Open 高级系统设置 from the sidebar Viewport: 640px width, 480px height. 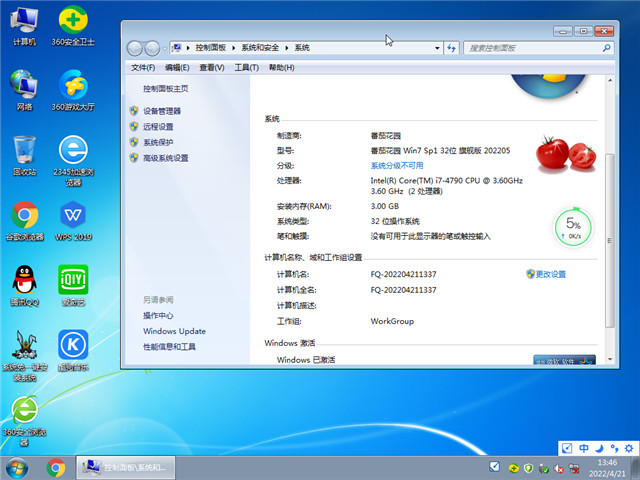[166, 158]
